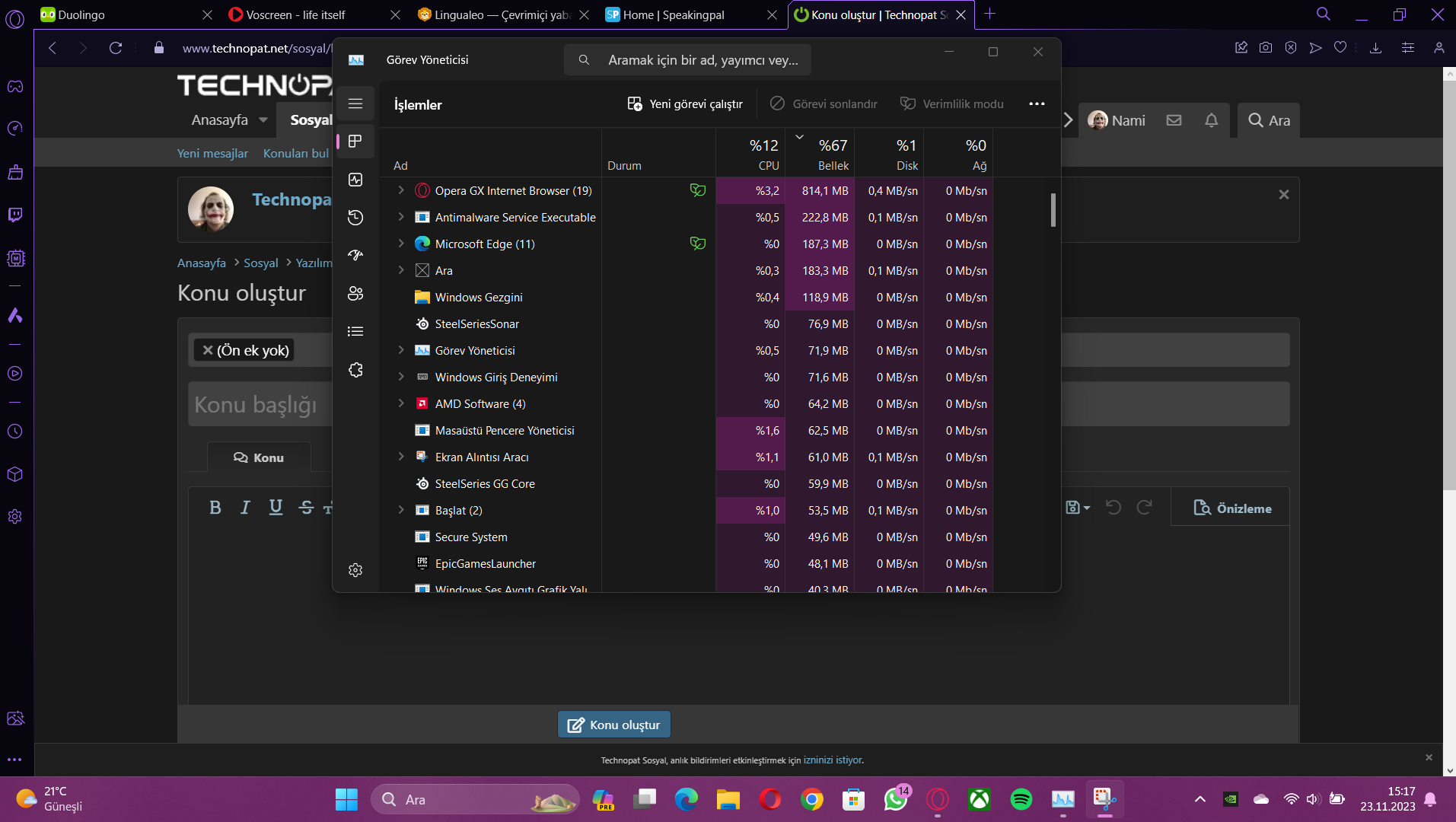Reload the Technopat page

(116, 48)
